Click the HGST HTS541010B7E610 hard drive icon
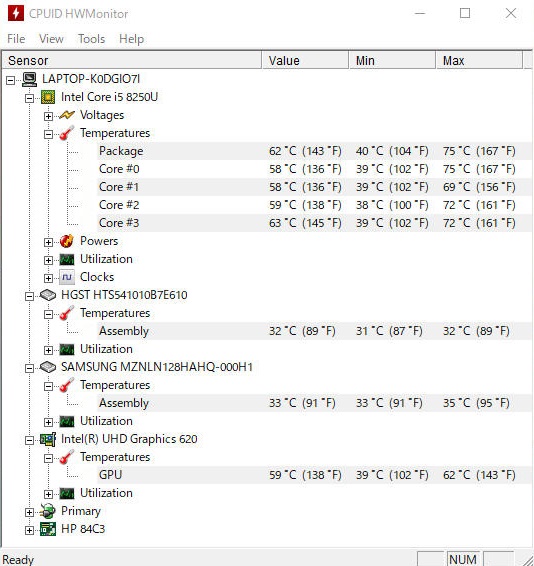 (48, 295)
